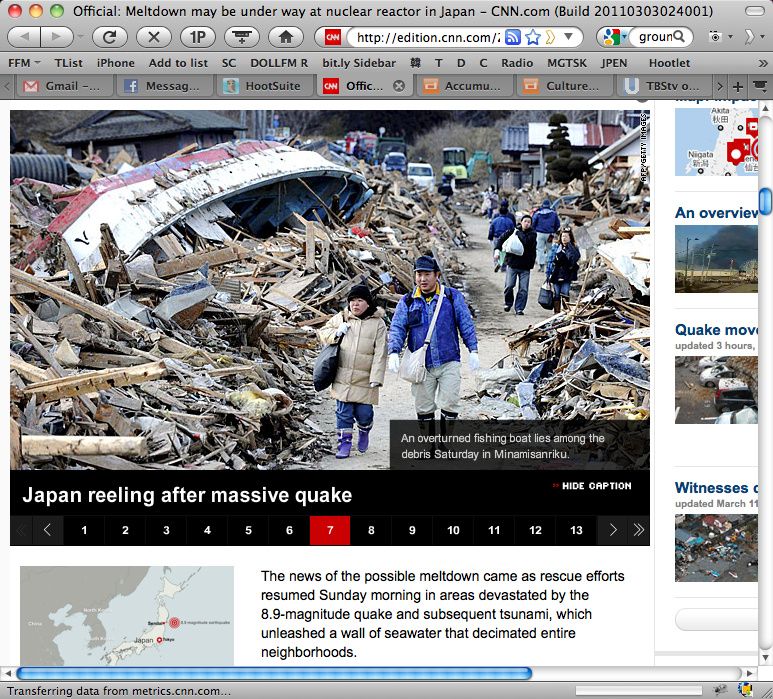773x699 pixels.
Task: Close the active CNN tab
Action: tap(399, 86)
